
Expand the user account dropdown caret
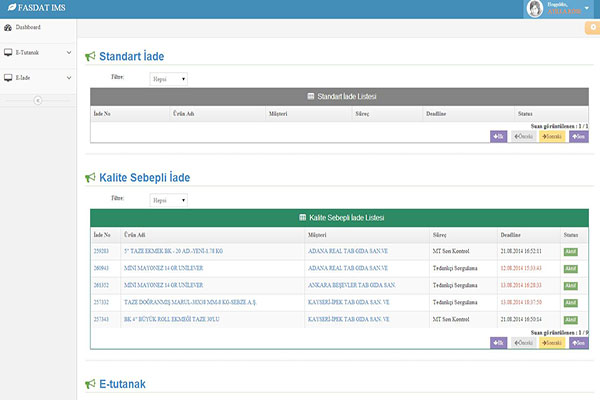click(587, 8)
